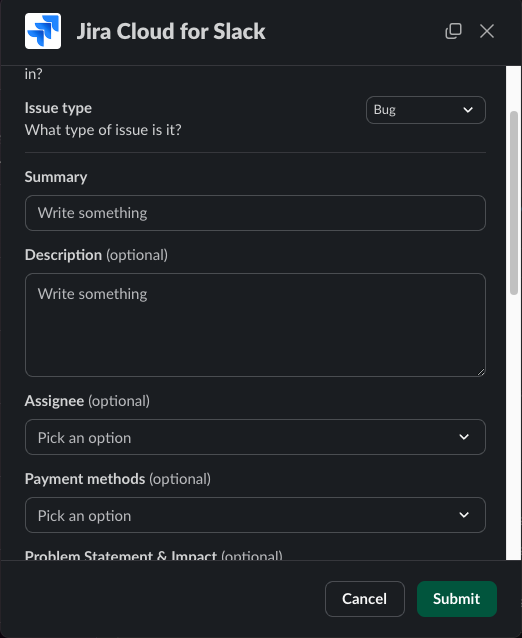The image size is (522, 638).
Task: Click the Assignee dropdown chevron arrow
Action: (x=464, y=437)
